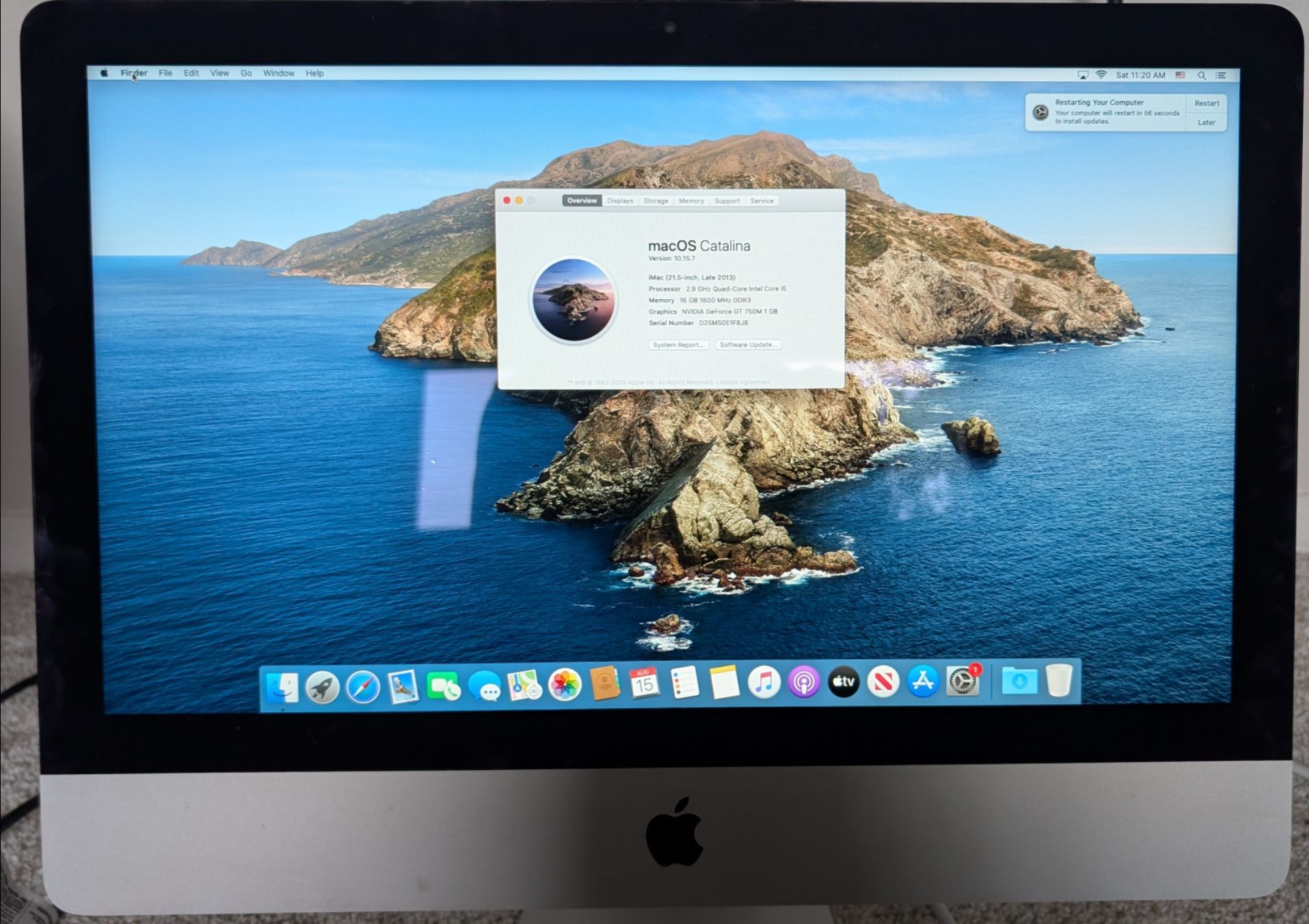The height and width of the screenshot is (924, 1309).
Task: Open Finder from the Dock
Action: (282, 687)
